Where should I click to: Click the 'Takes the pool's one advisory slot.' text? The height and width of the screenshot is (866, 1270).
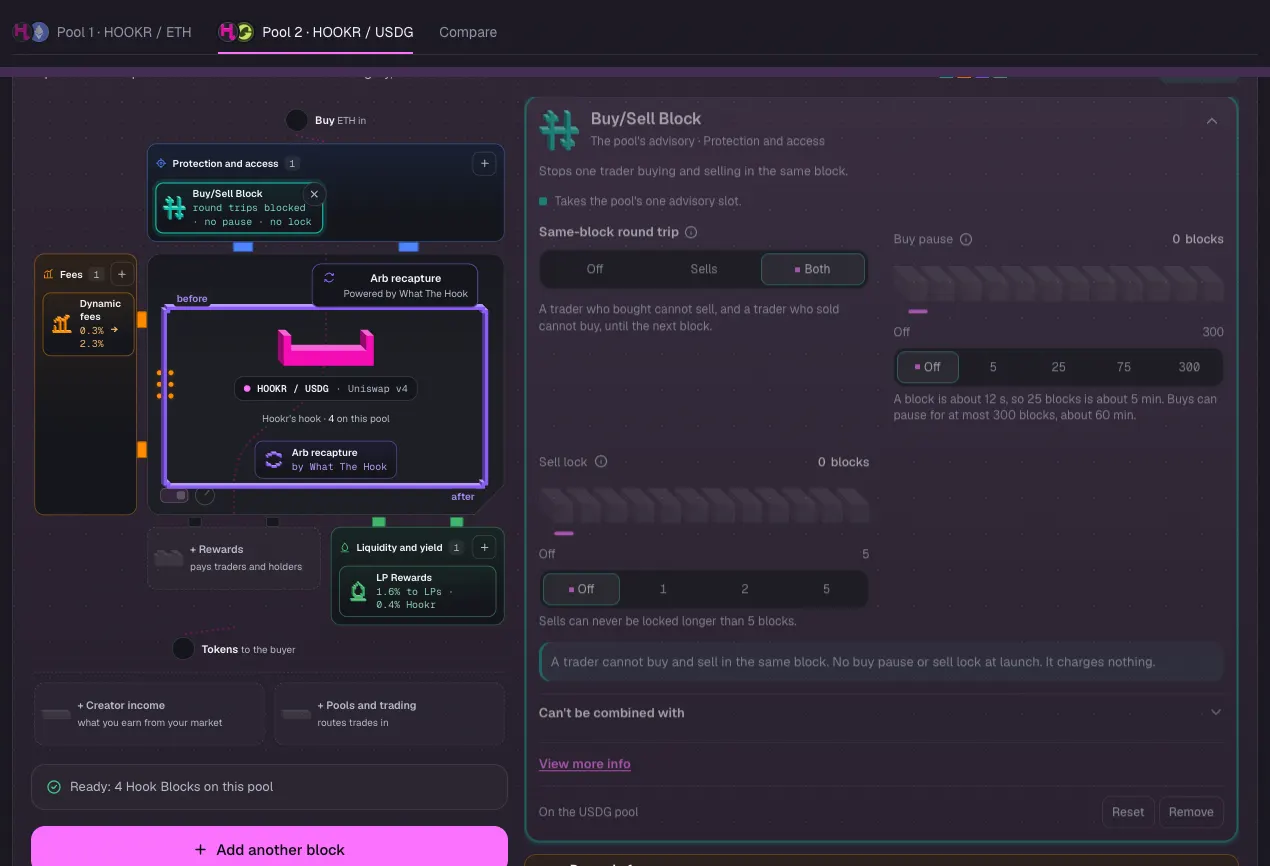tap(648, 201)
